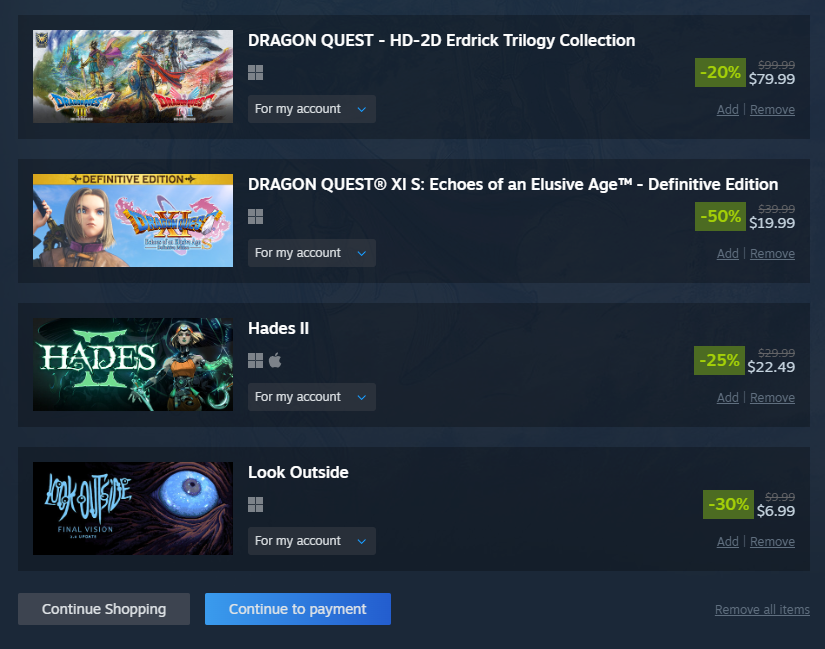Open account dropdown for Erdrick Trilogy Collection
Image resolution: width=825 pixels, height=649 pixels.
point(311,109)
